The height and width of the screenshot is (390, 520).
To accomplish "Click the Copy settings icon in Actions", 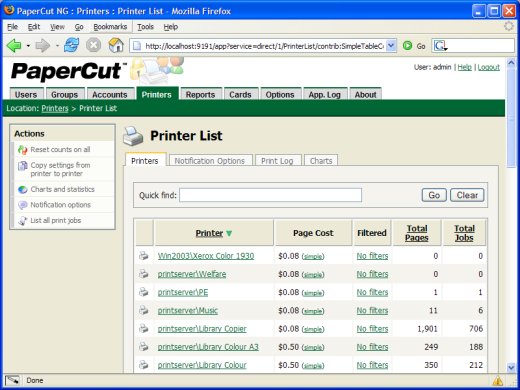I will click(23, 165).
